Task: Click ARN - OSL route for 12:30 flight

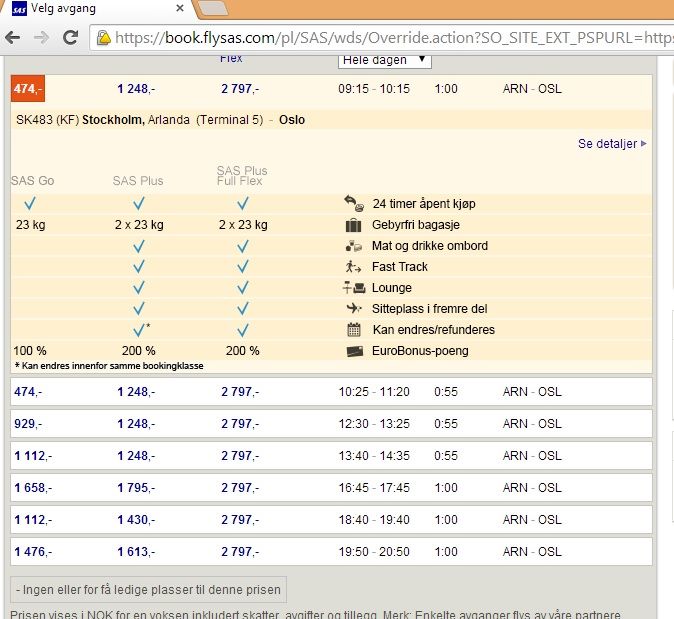Action: click(532, 424)
